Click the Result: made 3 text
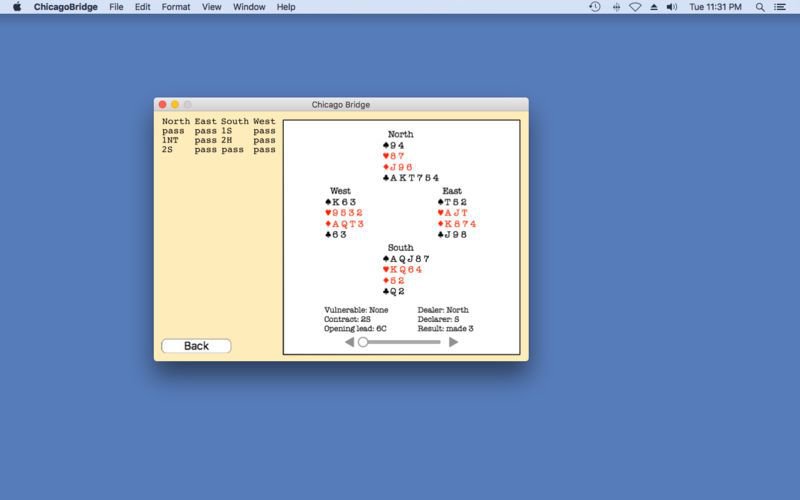This screenshot has width=800, height=500. (445, 329)
